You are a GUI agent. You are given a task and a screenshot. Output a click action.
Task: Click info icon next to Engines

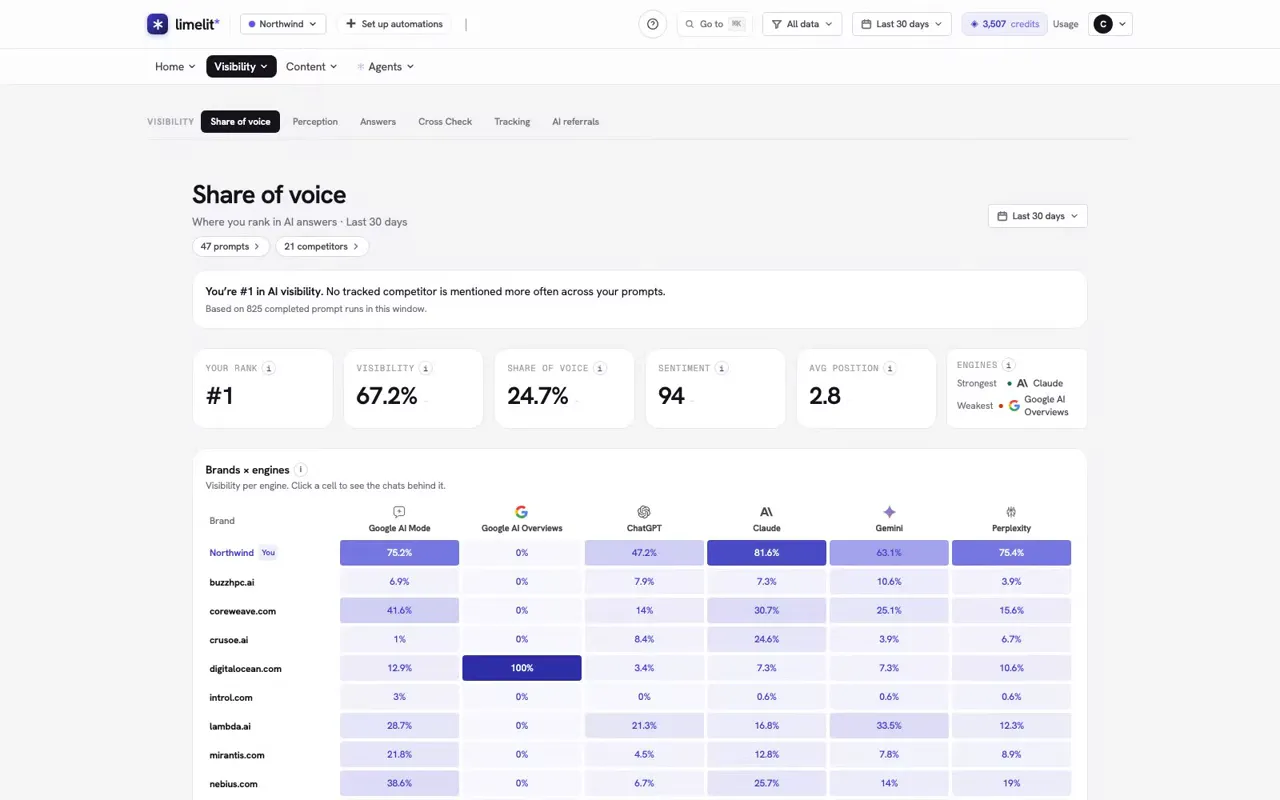[1008, 365]
